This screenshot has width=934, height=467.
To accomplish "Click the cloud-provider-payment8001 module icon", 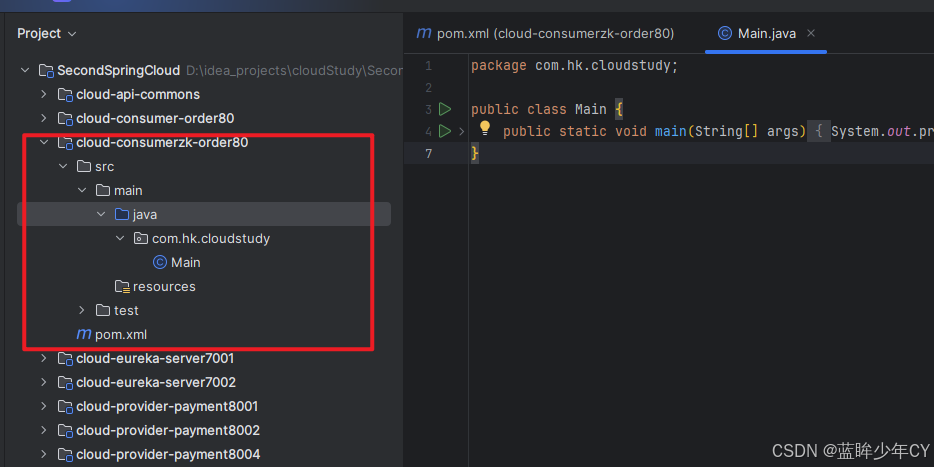I will click(65, 407).
